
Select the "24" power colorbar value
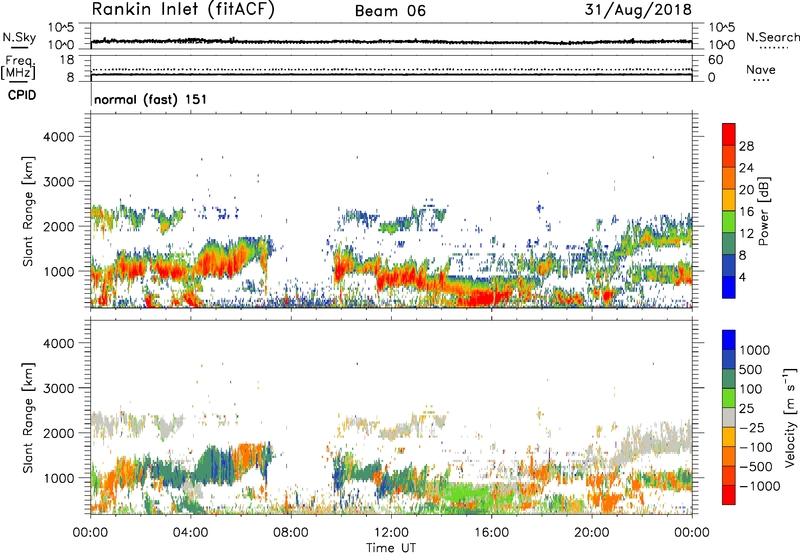tap(746, 168)
